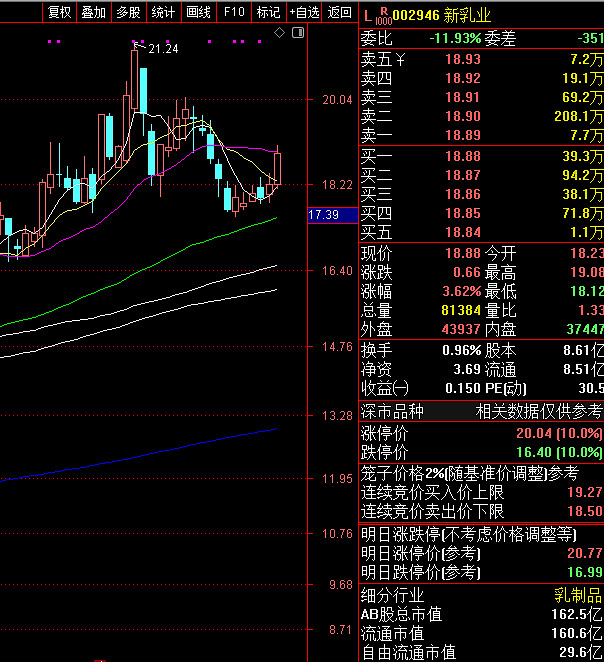
Task: Switch to 多股 multi-stock view
Action: (x=128, y=12)
